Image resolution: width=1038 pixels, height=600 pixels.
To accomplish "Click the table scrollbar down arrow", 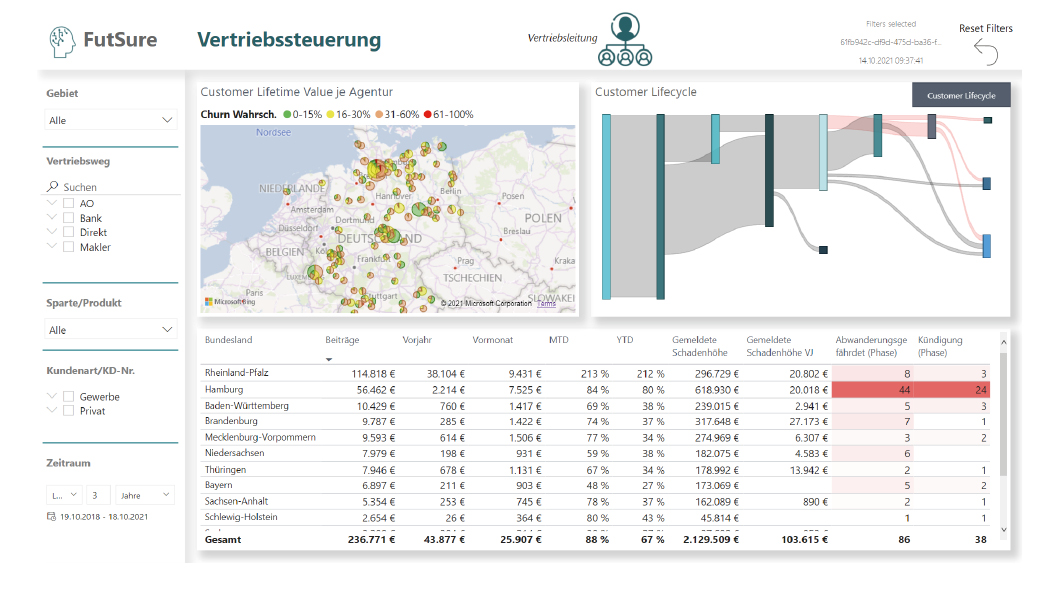I will pyautogui.click(x=1004, y=529).
